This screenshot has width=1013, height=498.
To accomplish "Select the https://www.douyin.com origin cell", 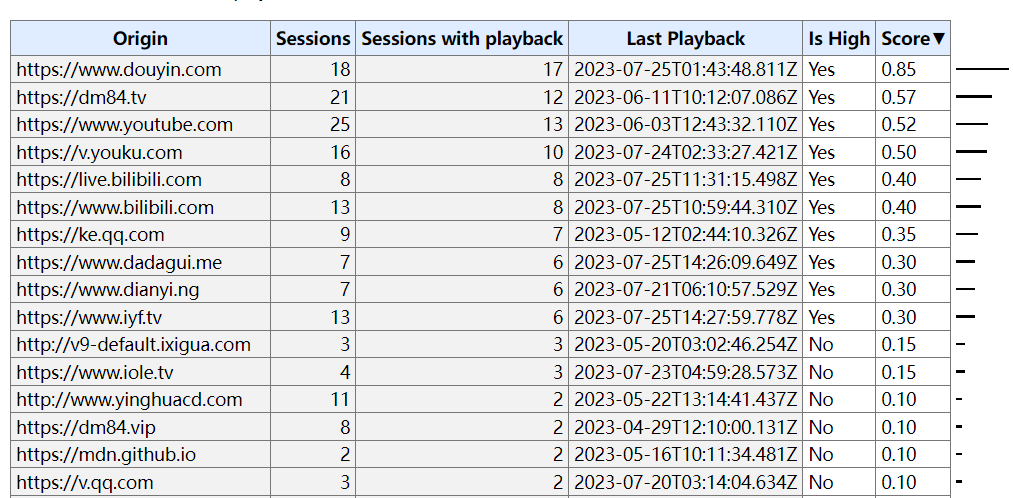I will point(140,70).
